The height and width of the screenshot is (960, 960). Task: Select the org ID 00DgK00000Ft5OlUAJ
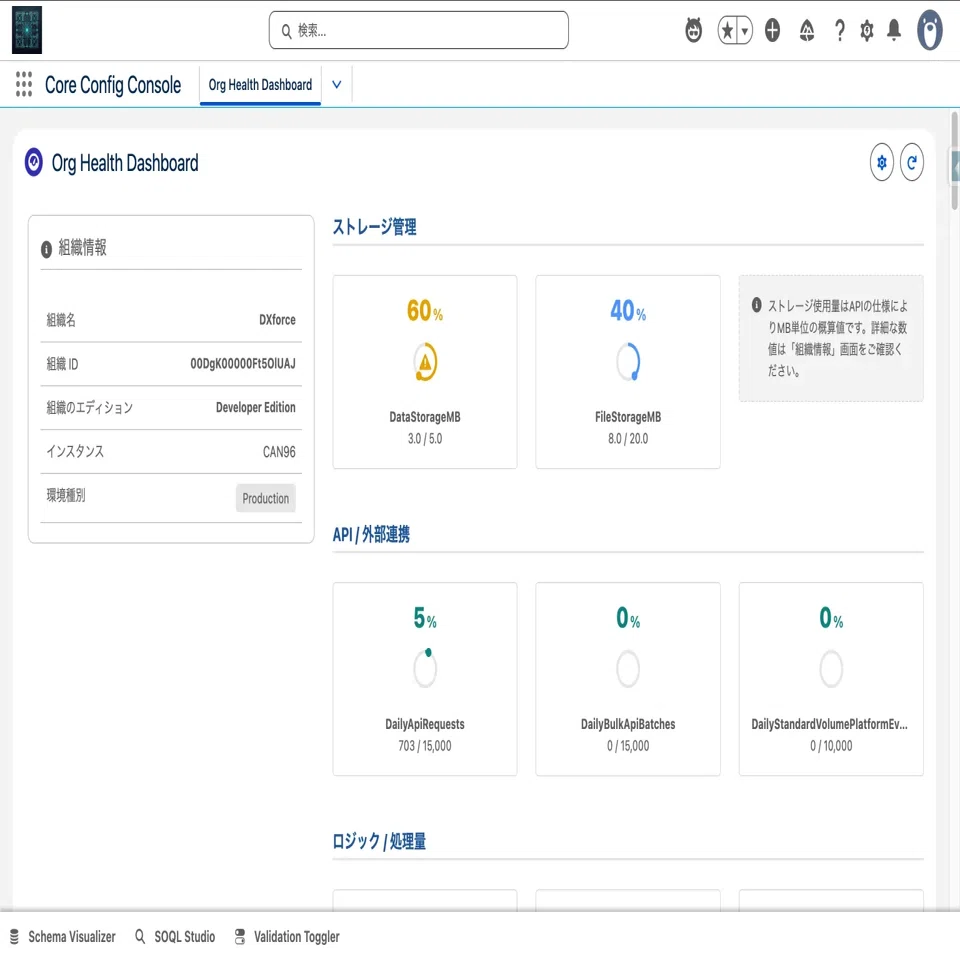click(243, 364)
